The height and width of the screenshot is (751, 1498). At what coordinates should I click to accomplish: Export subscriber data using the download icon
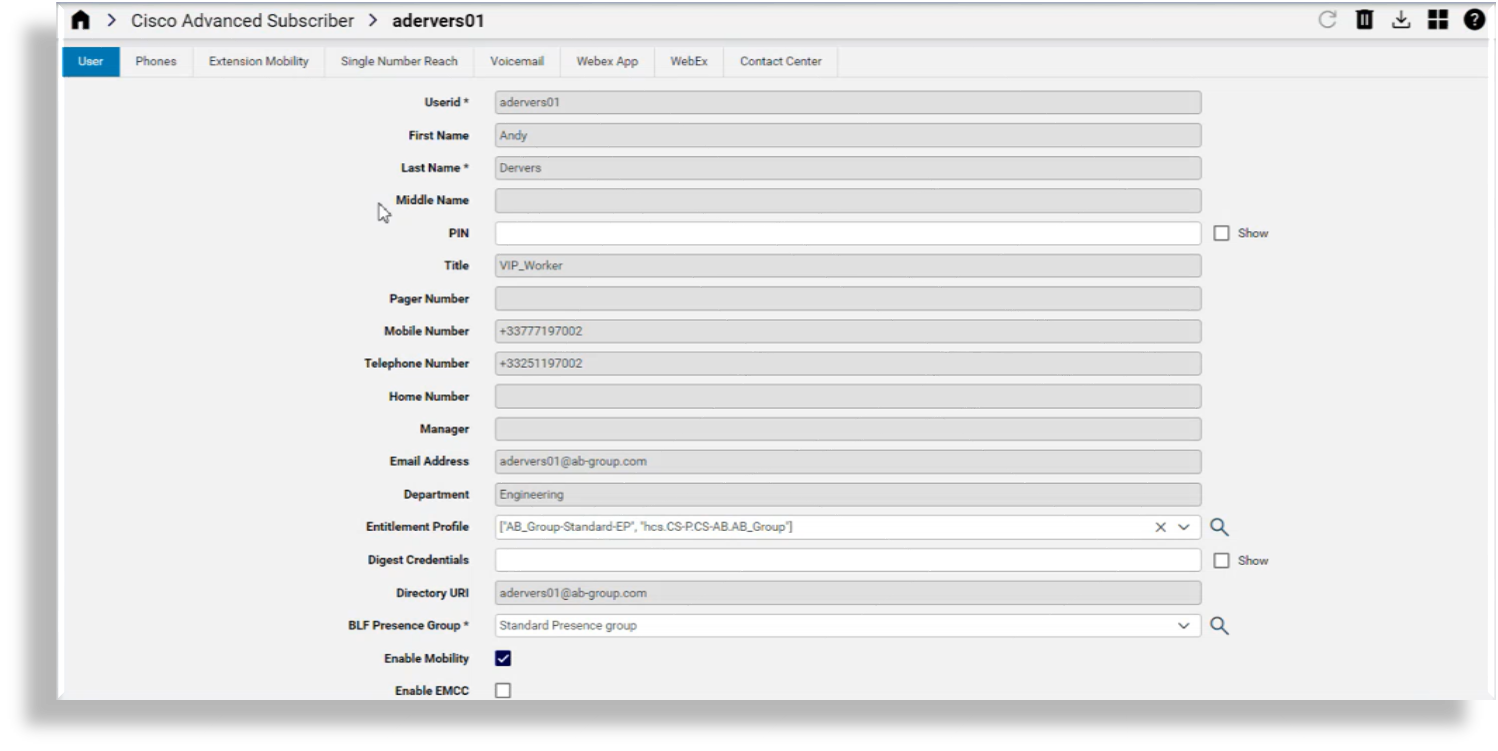point(1401,19)
